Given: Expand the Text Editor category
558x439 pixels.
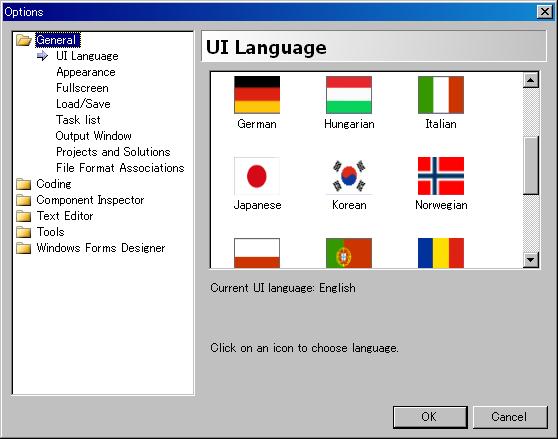Looking at the screenshot, I should click(65, 216).
